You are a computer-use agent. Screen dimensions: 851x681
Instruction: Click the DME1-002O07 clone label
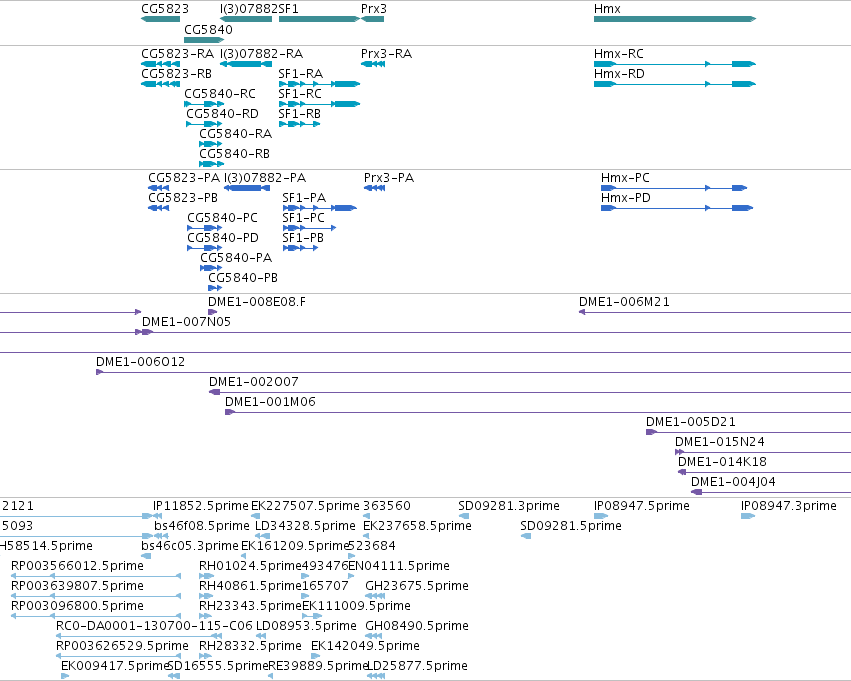click(253, 383)
